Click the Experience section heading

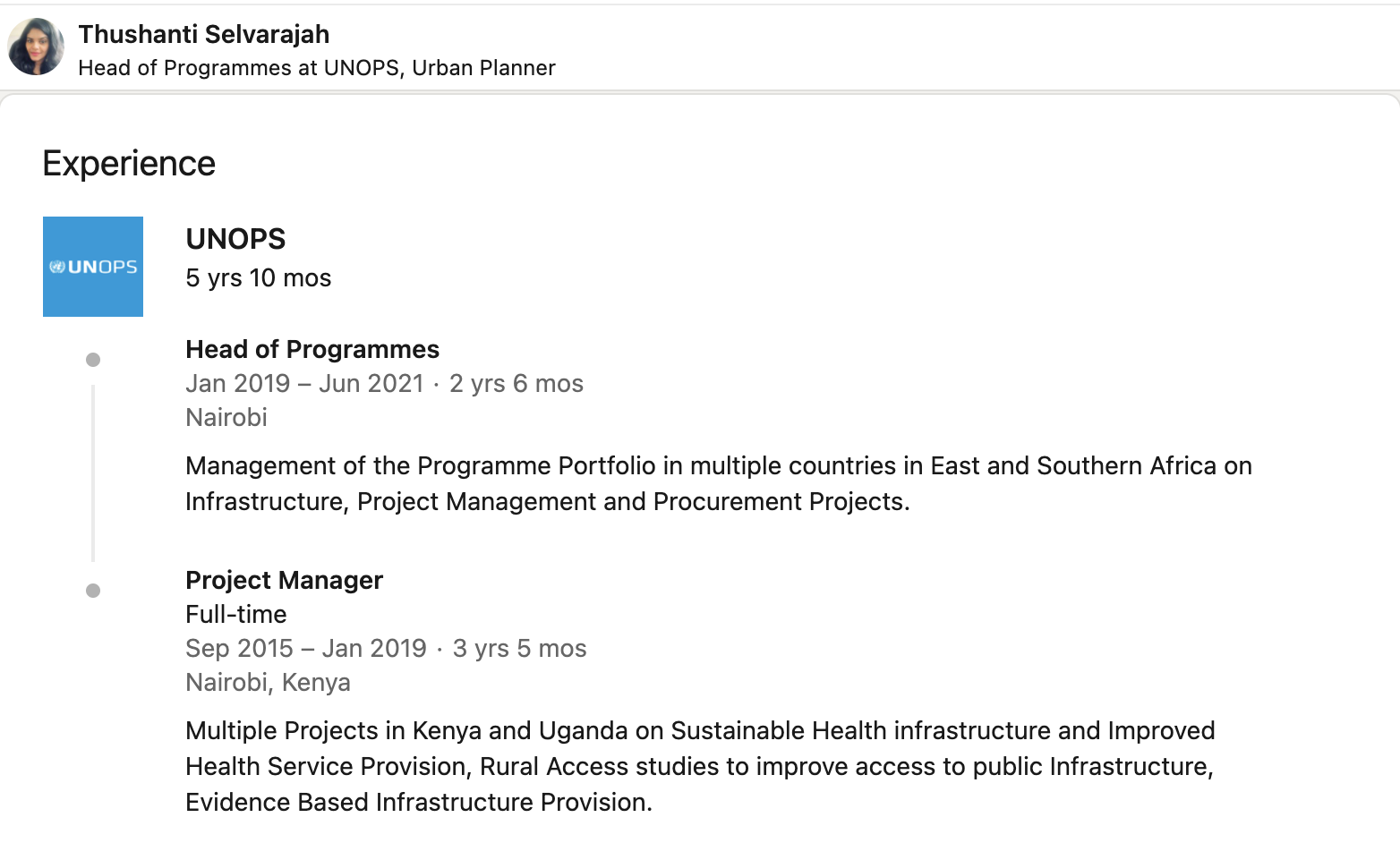click(129, 164)
